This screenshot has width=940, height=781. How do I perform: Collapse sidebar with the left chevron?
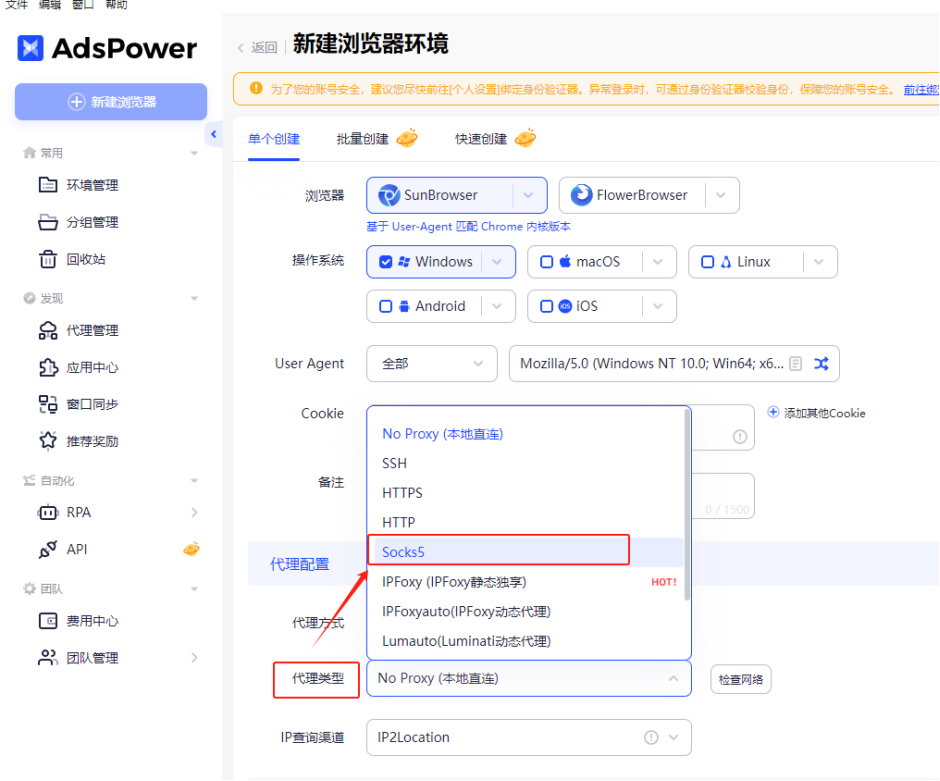coord(213,134)
